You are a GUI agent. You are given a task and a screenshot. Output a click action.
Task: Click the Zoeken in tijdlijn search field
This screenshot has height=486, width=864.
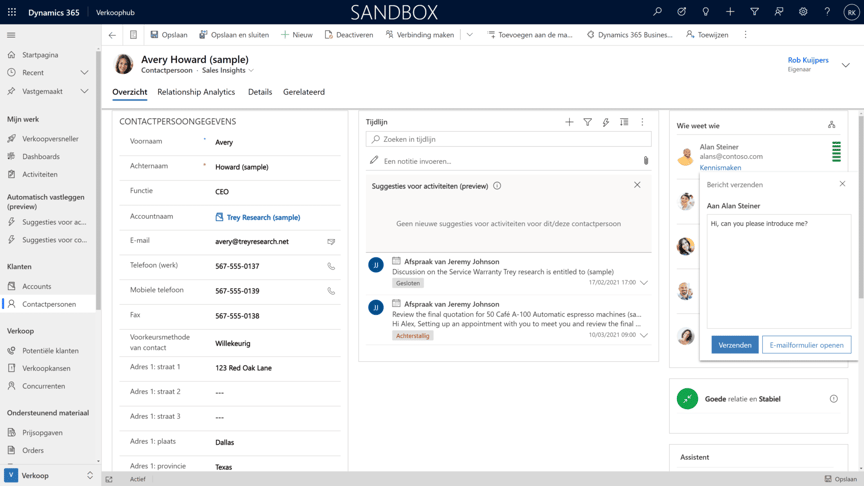(x=509, y=139)
